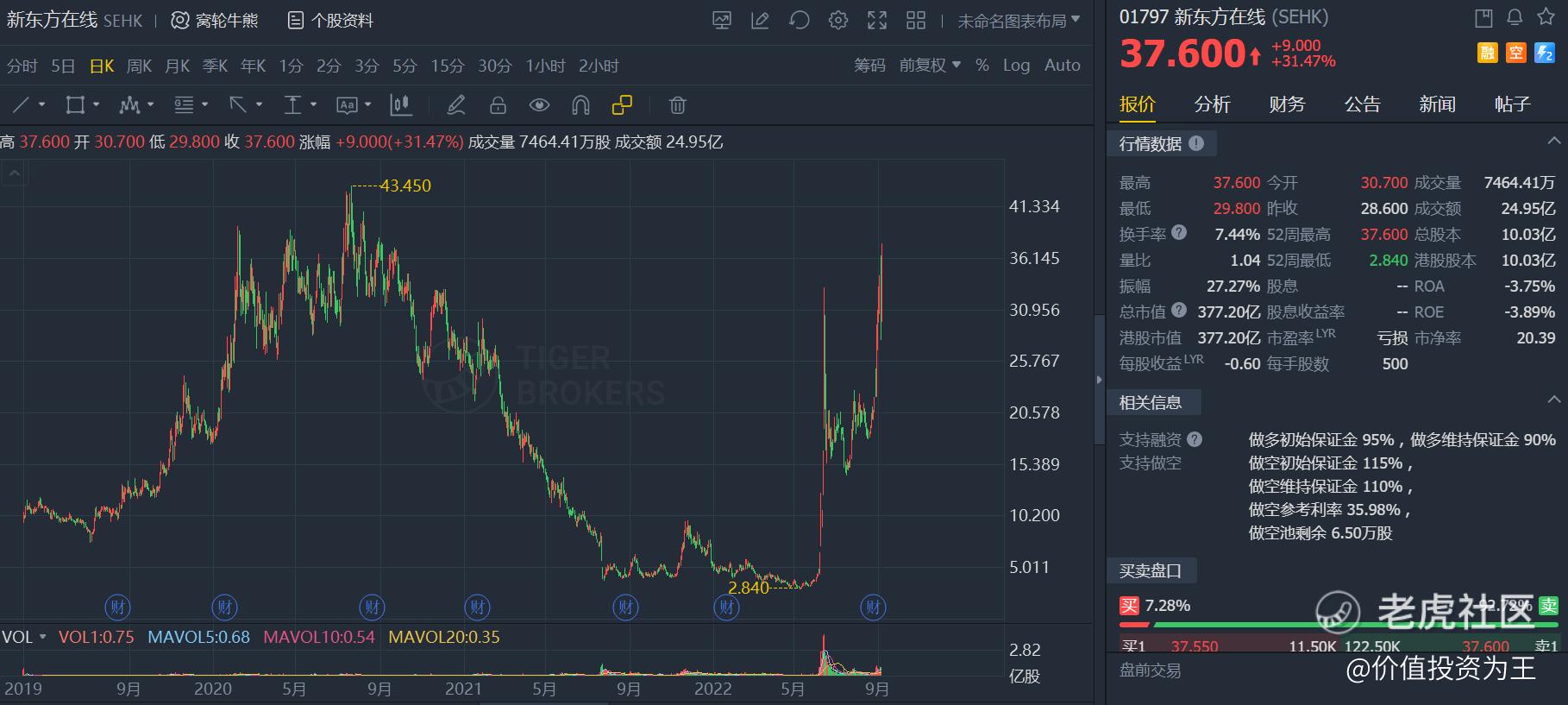Activate the pencil freehand drawing tool

tap(456, 105)
